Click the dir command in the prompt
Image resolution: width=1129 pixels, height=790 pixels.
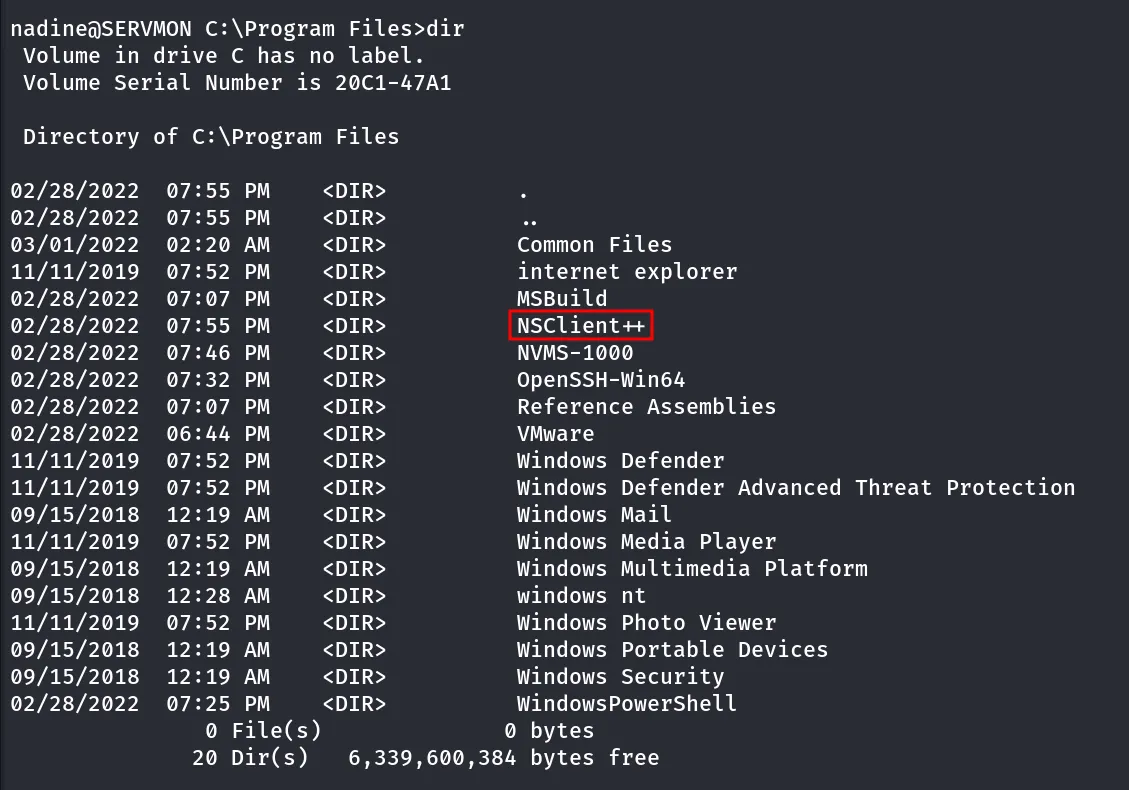pos(446,29)
